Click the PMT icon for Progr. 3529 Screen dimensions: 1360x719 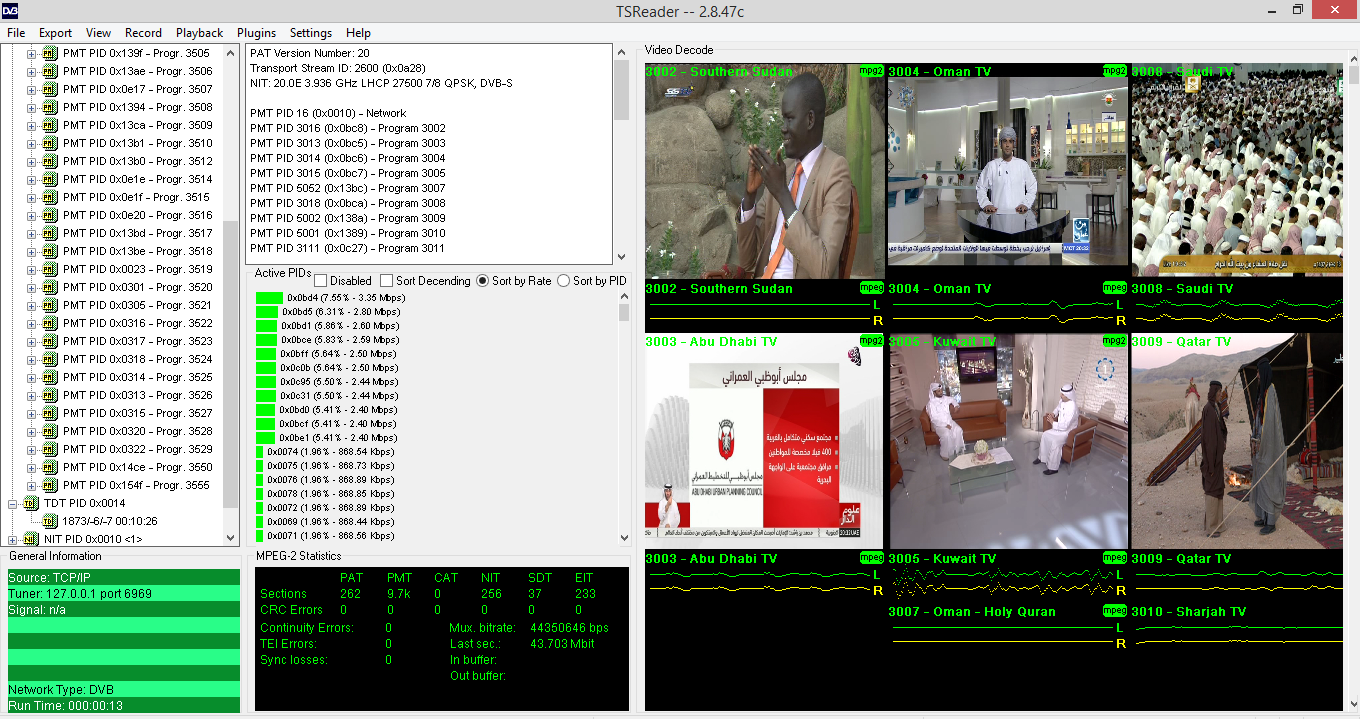[x=50, y=450]
